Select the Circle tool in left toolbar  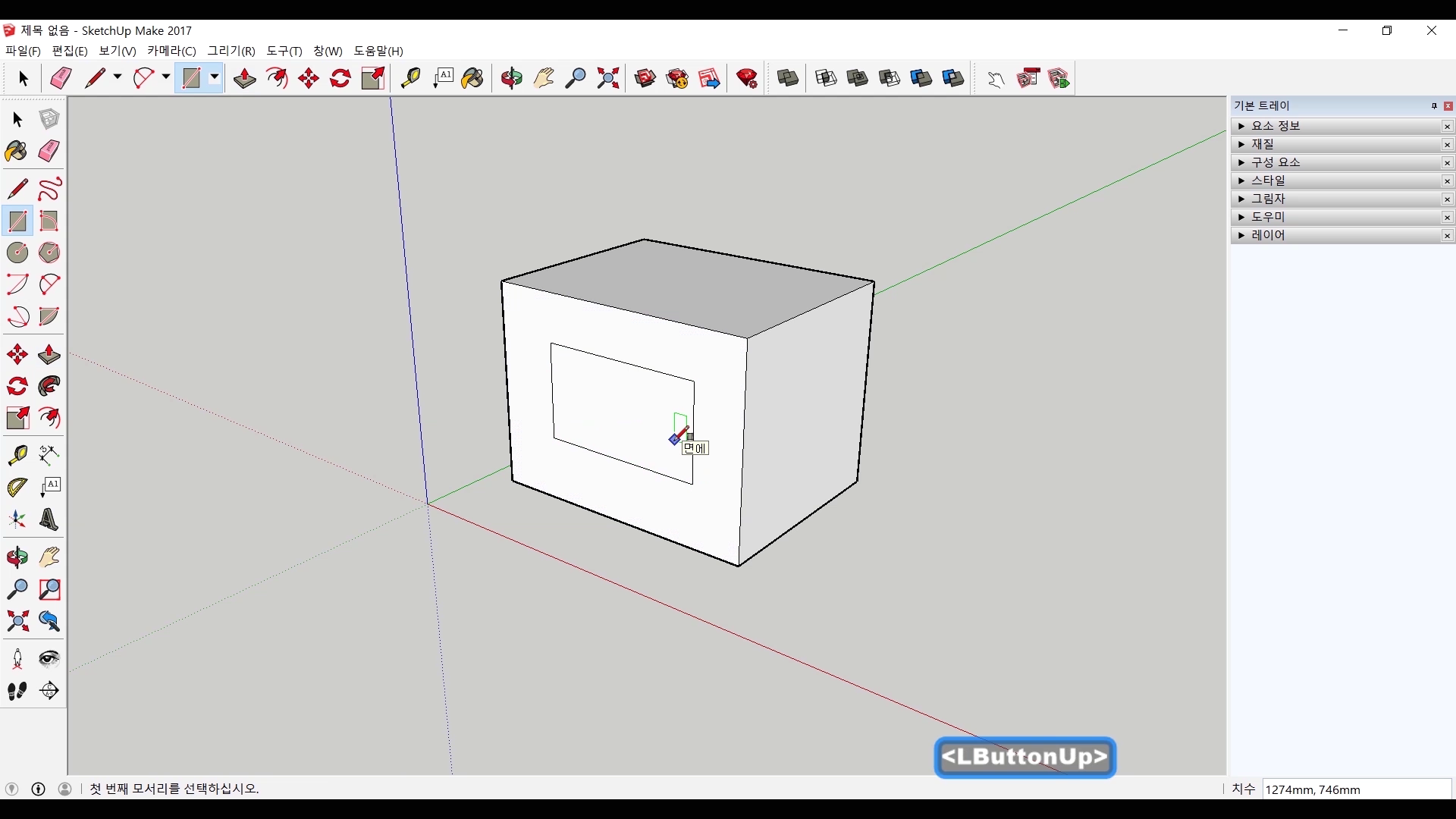[x=17, y=253]
